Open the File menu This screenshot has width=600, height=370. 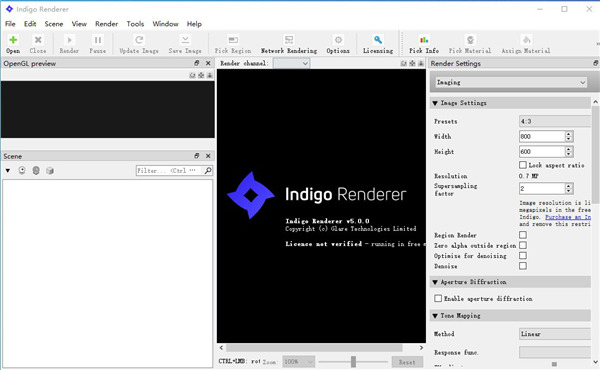[10, 24]
